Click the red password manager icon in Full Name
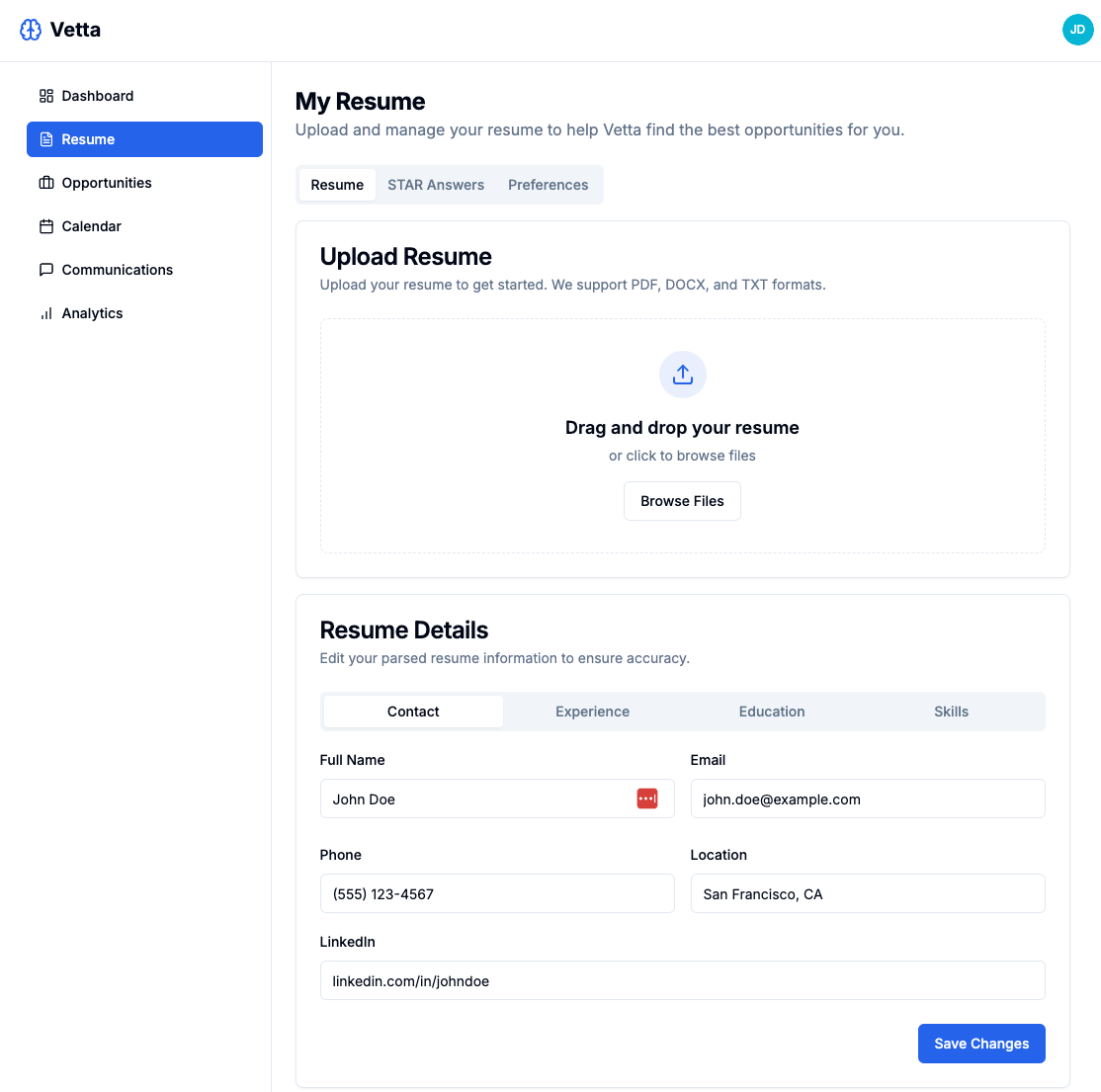This screenshot has width=1101, height=1092. point(647,798)
